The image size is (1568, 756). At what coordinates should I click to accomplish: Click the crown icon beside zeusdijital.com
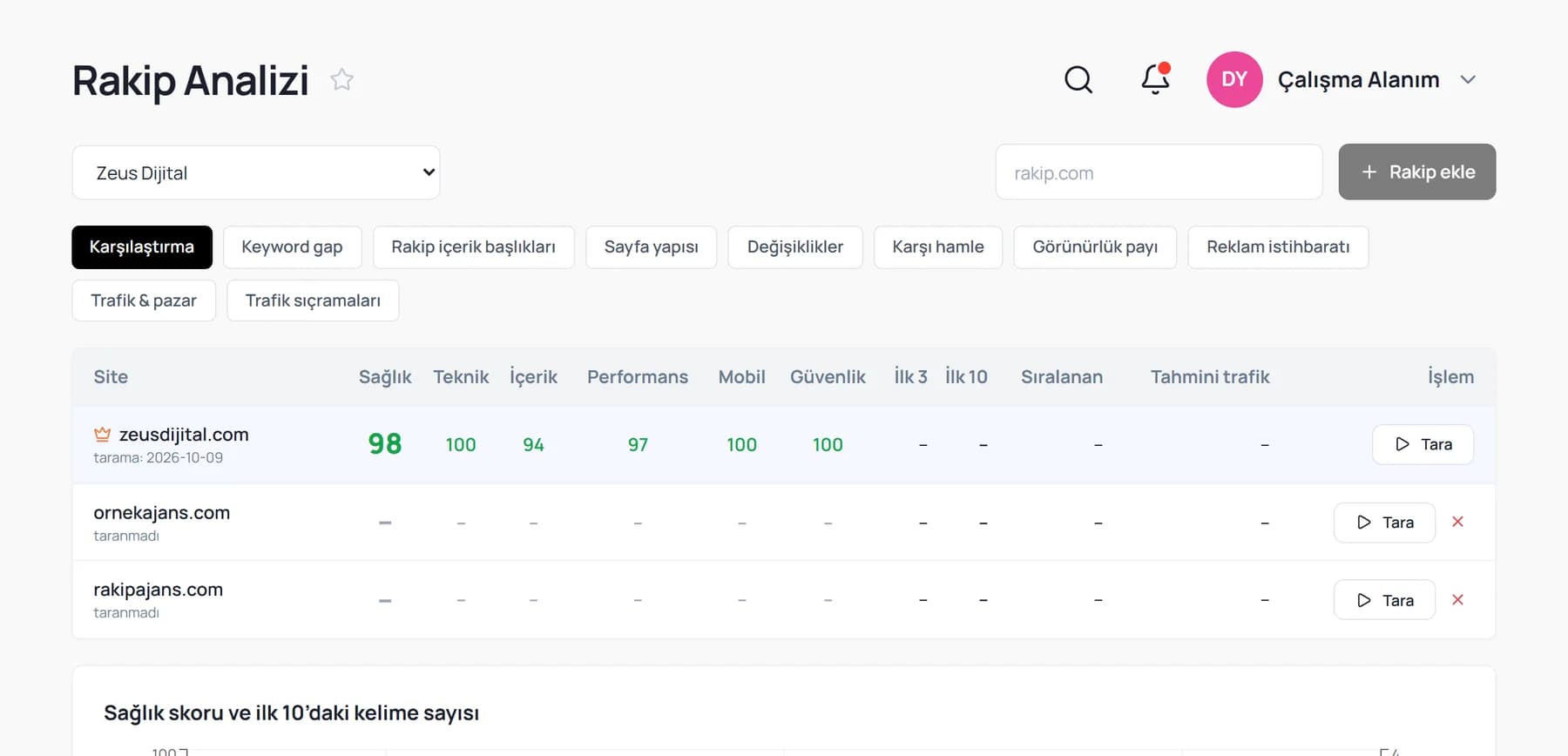(102, 434)
